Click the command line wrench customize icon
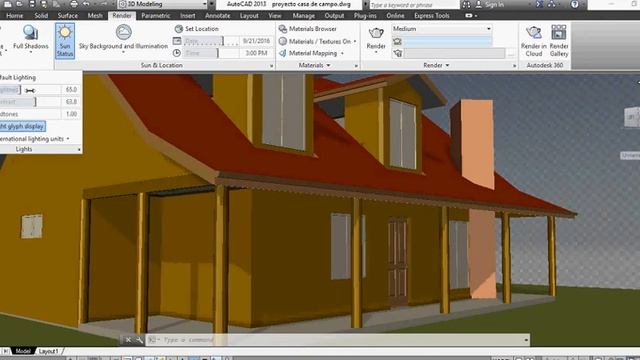 [139, 340]
